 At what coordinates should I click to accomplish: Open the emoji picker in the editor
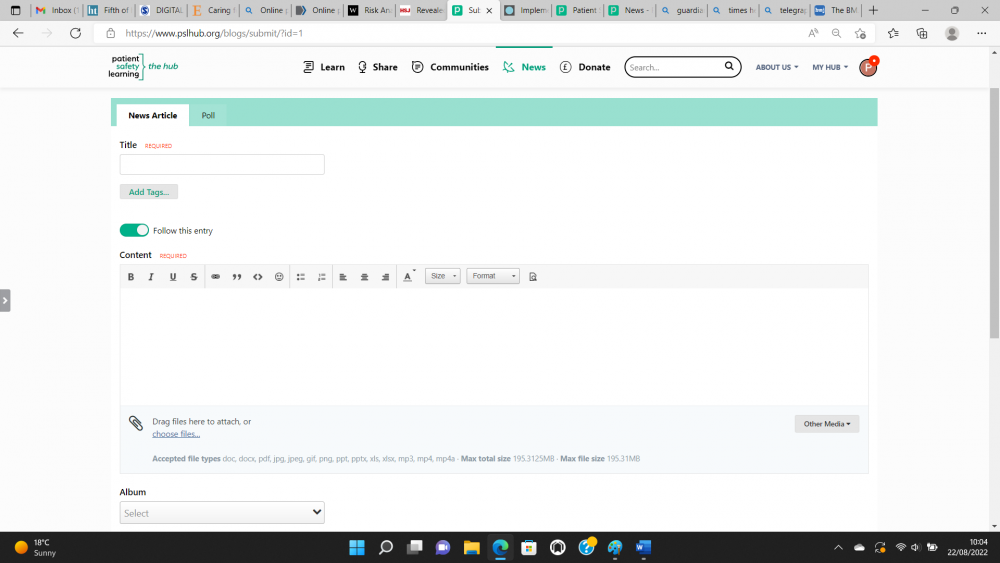279,277
